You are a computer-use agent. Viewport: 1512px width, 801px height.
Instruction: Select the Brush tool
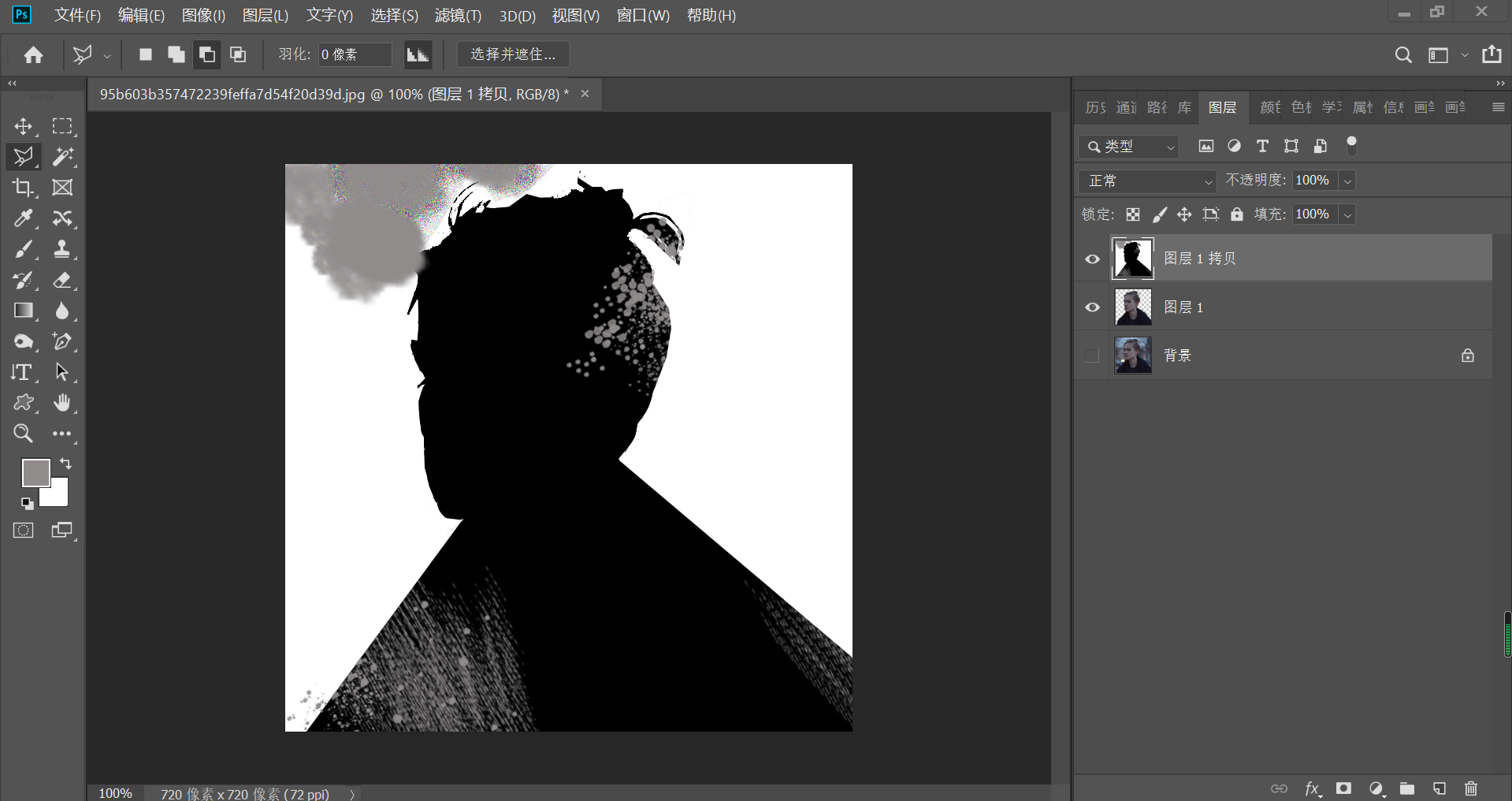coord(24,249)
